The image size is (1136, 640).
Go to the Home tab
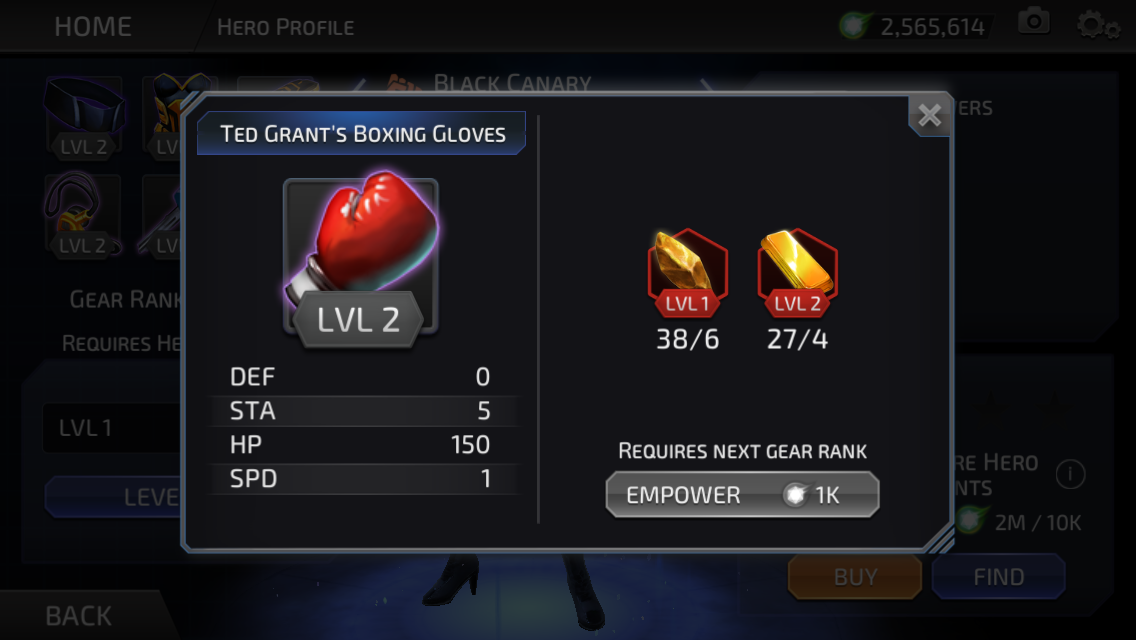tap(93, 27)
